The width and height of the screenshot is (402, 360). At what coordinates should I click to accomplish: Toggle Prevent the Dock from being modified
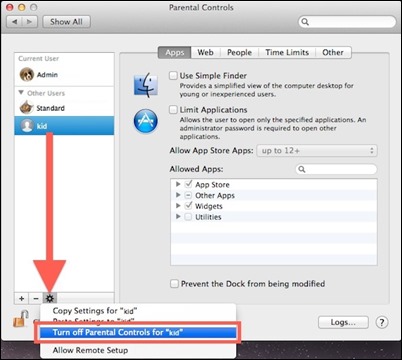coord(174,284)
